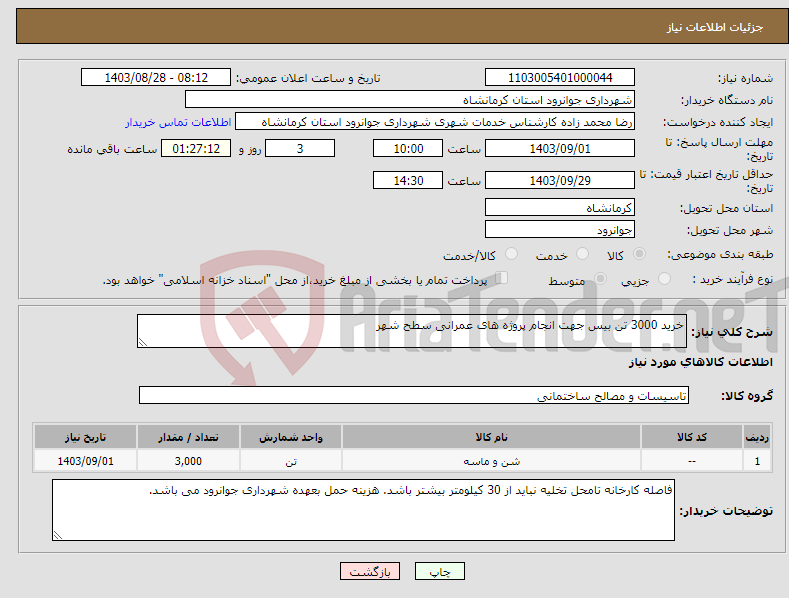Click the ردیف column header
Viewport: 789px width, 598px height.
click(x=757, y=437)
